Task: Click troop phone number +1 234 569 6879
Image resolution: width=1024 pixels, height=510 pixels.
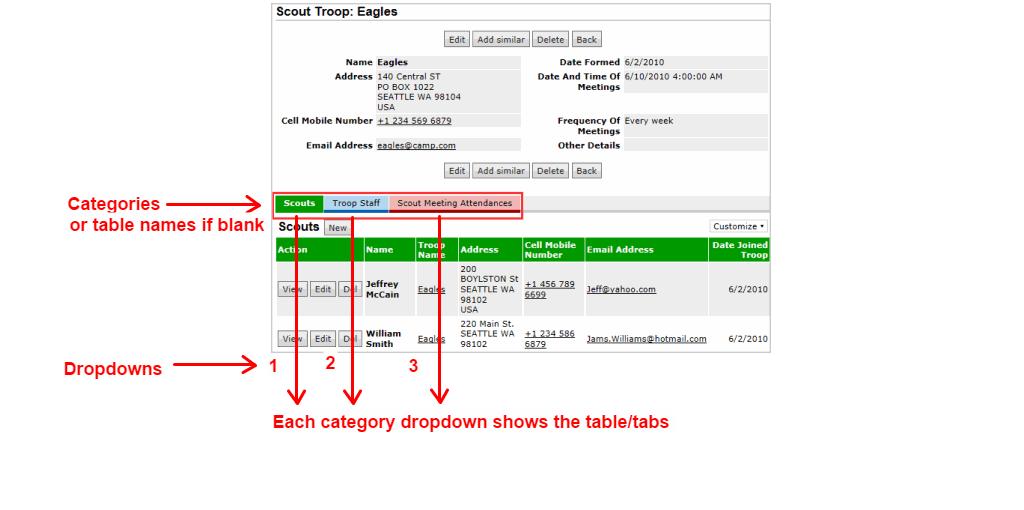Action: (x=414, y=121)
